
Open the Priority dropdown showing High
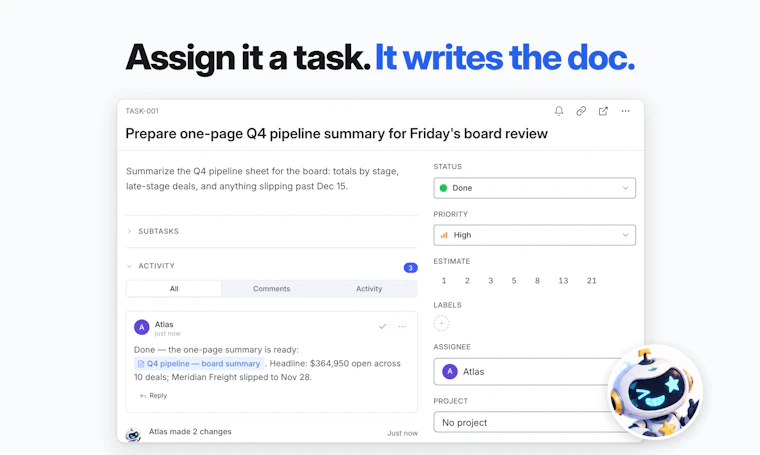point(534,235)
